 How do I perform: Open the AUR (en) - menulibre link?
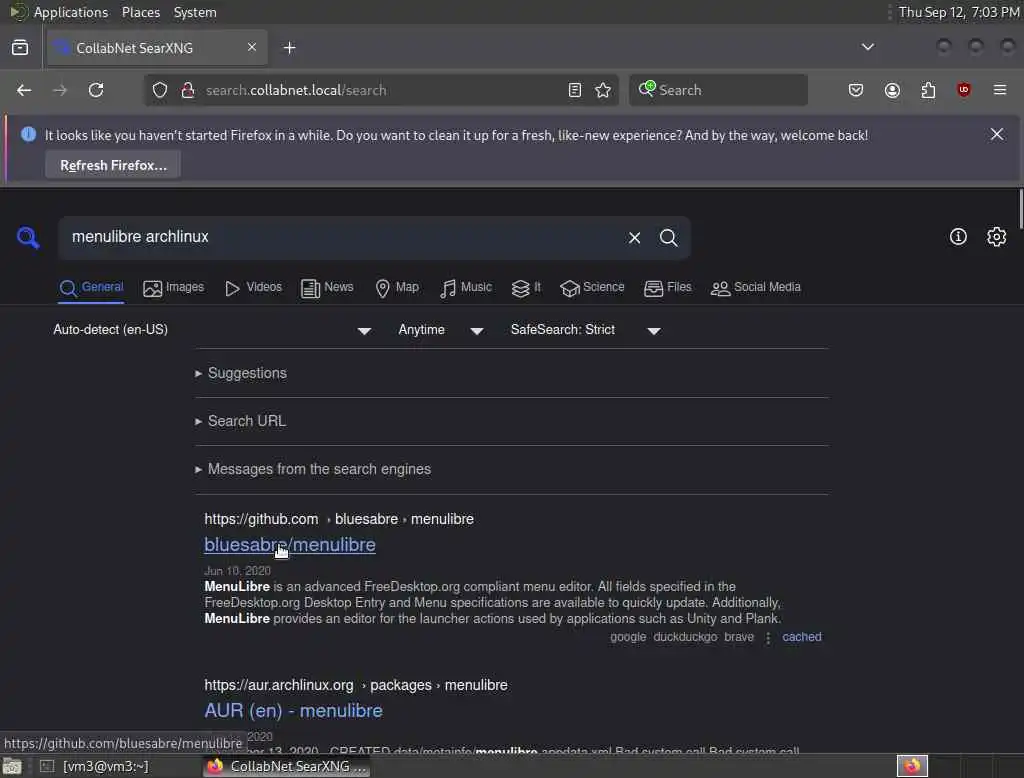(x=293, y=710)
